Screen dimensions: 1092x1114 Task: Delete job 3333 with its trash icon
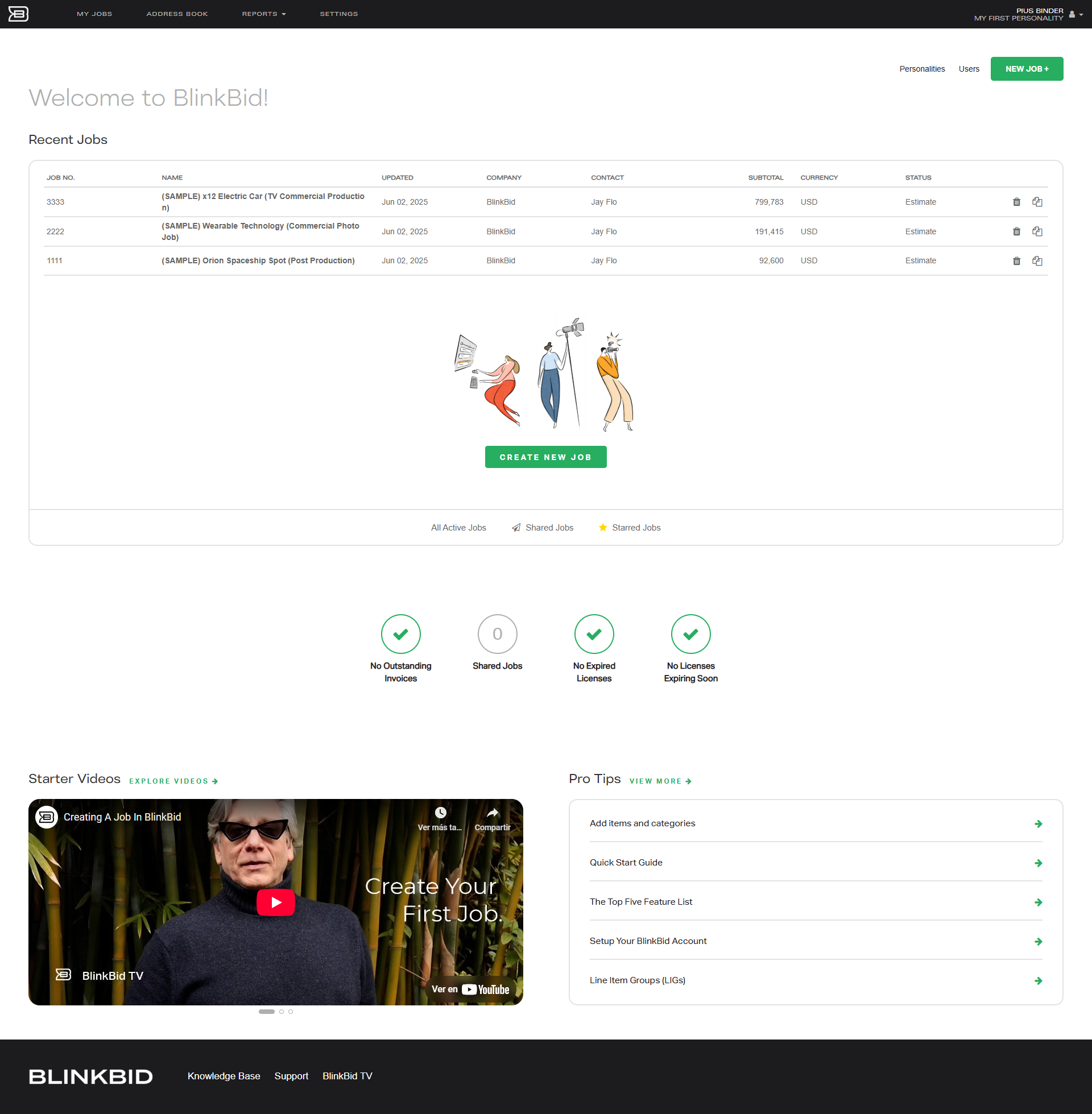[1016, 202]
